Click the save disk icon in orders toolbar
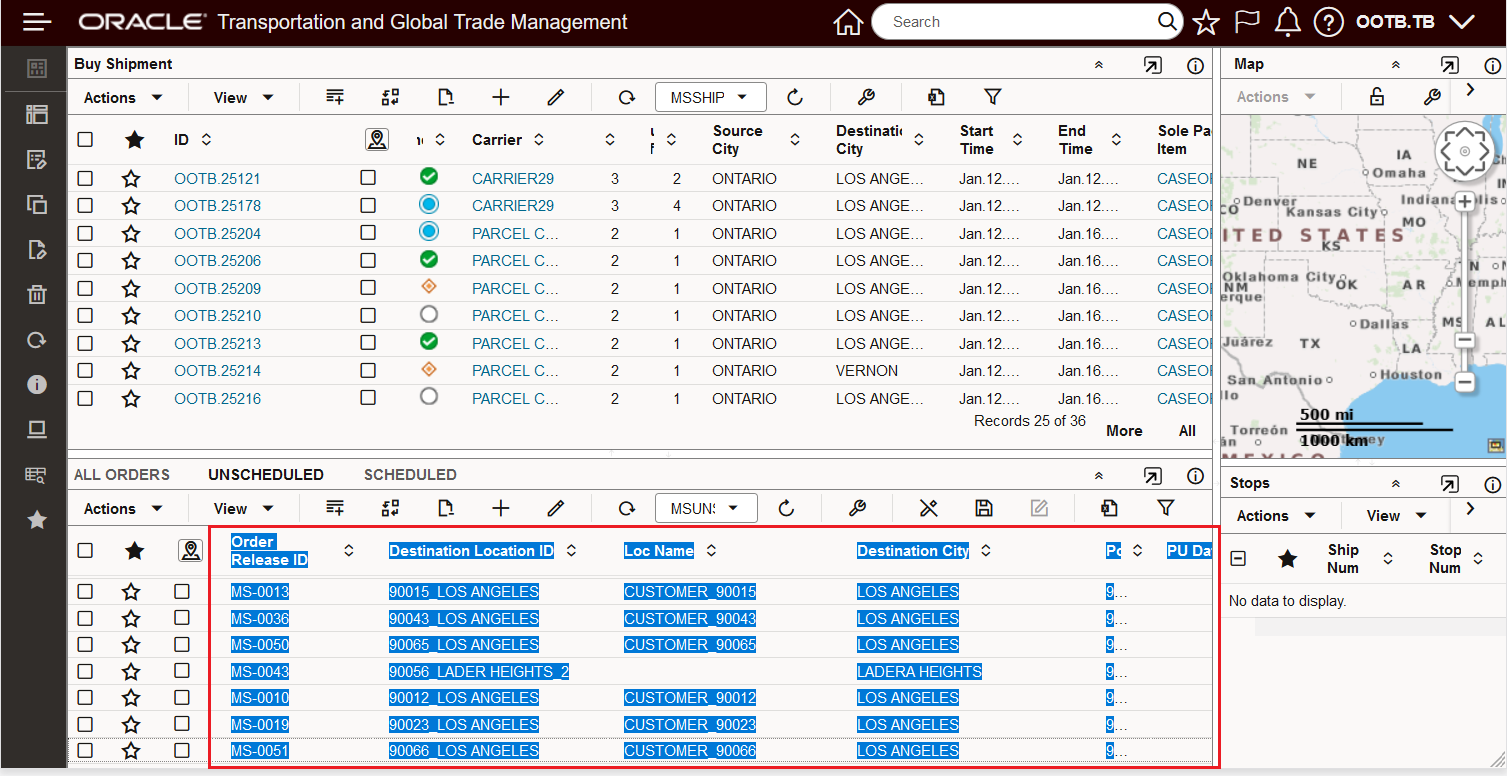This screenshot has width=1507, height=776. [984, 508]
